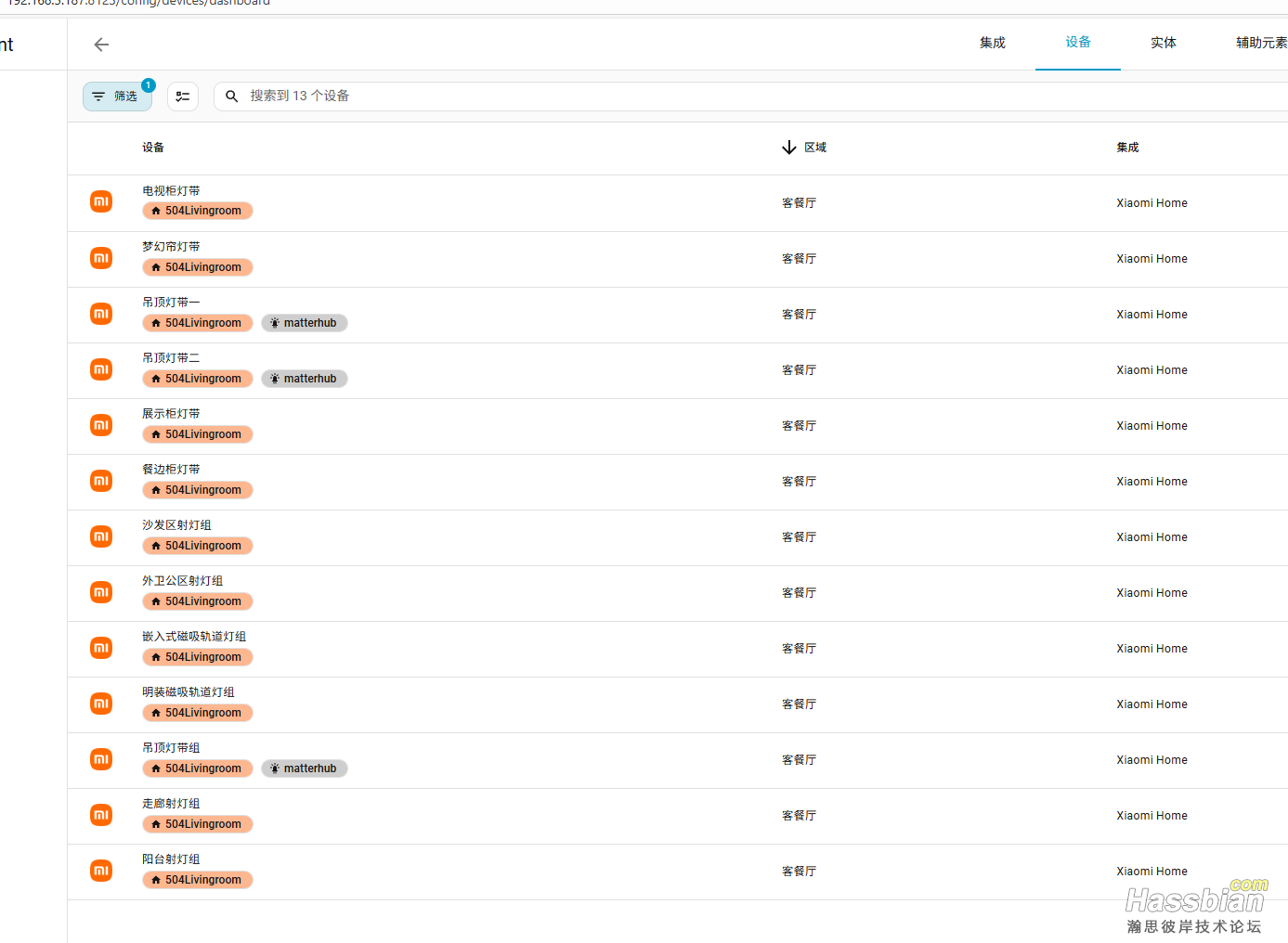Screen dimensions: 1288x943
Task: Click the Xiaomi icon for 阳台射灯组
Action: (x=101, y=871)
